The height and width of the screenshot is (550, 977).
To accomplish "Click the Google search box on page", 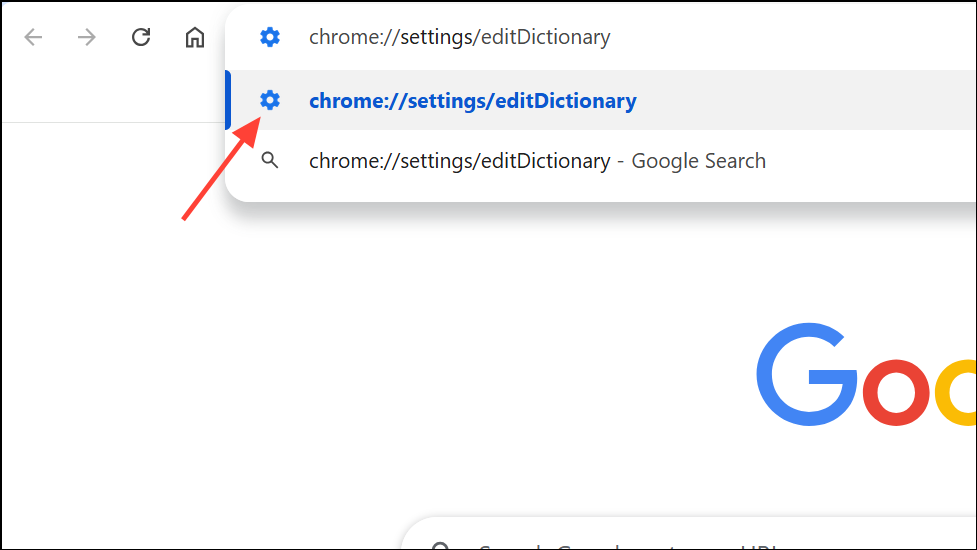I will [x=689, y=534].
